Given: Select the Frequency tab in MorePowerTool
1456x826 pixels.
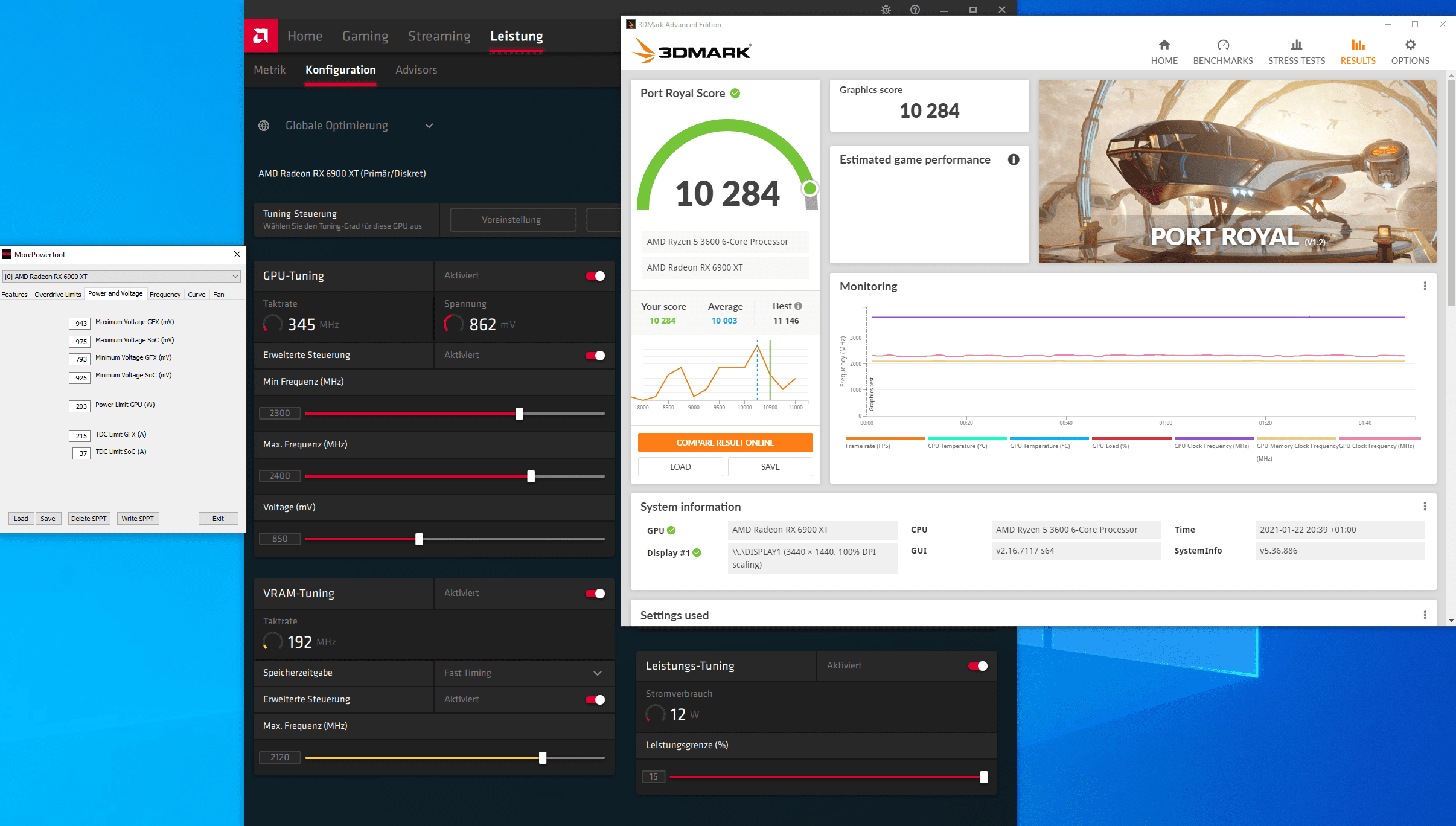Looking at the screenshot, I should (x=165, y=295).
